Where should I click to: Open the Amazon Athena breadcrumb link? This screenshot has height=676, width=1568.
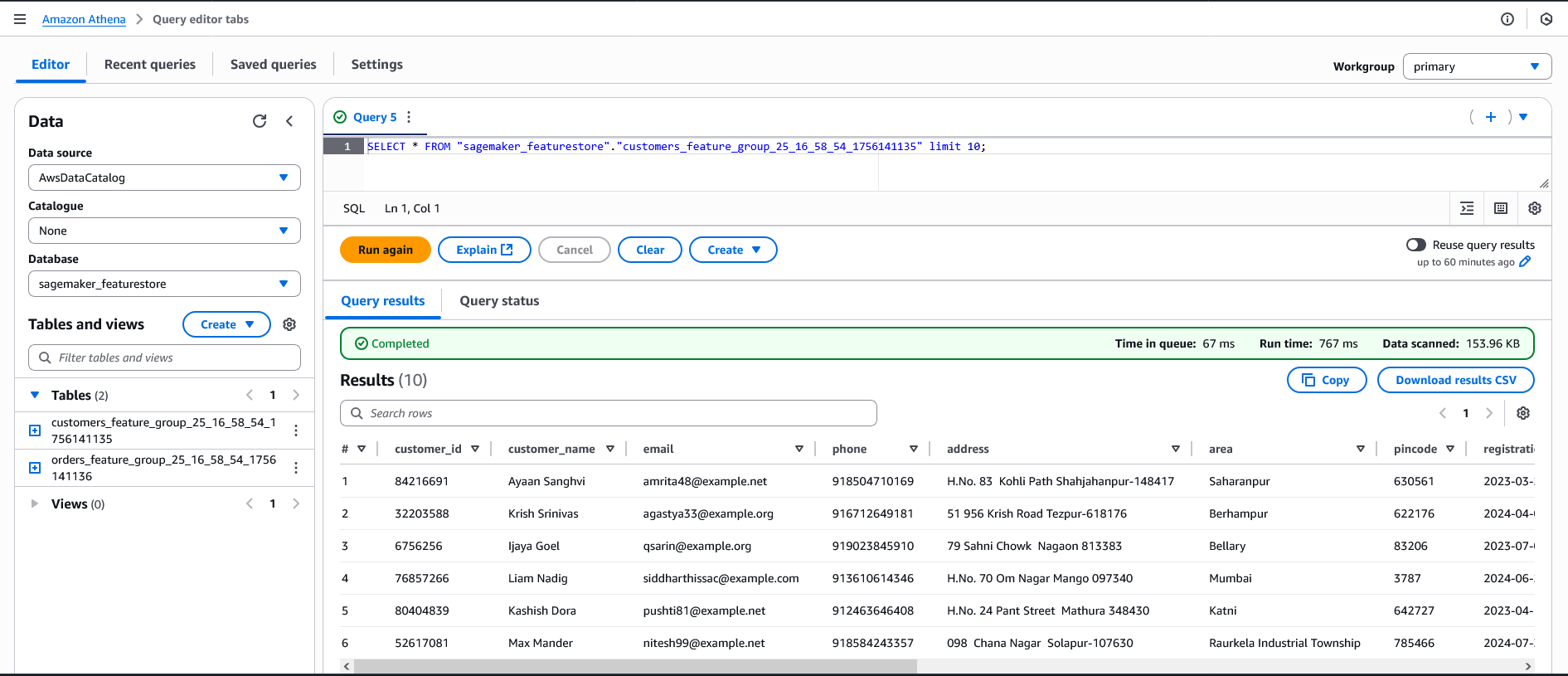84,19
